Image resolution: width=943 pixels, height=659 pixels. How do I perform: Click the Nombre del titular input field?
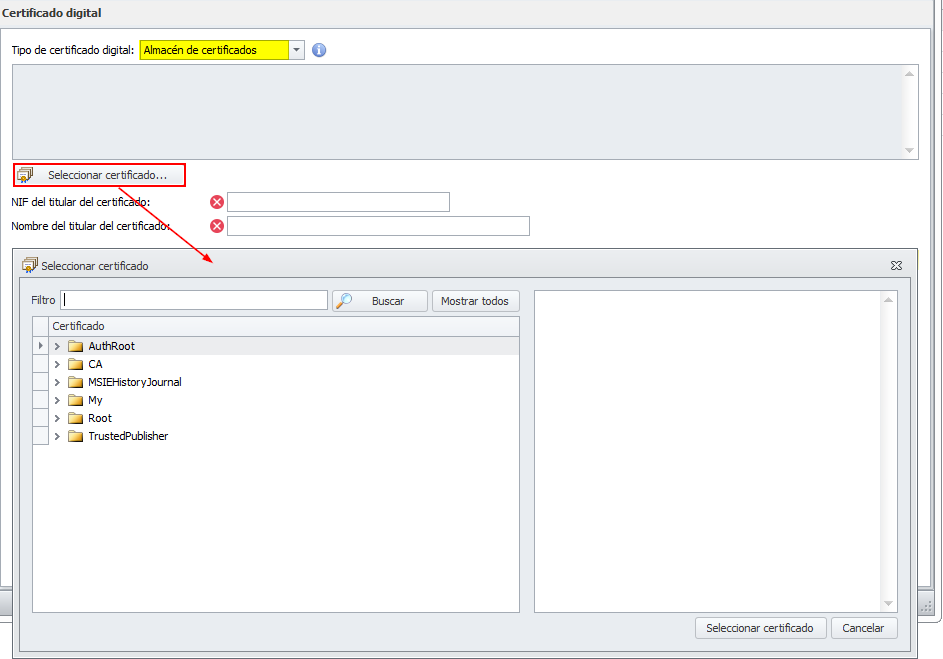click(378, 226)
